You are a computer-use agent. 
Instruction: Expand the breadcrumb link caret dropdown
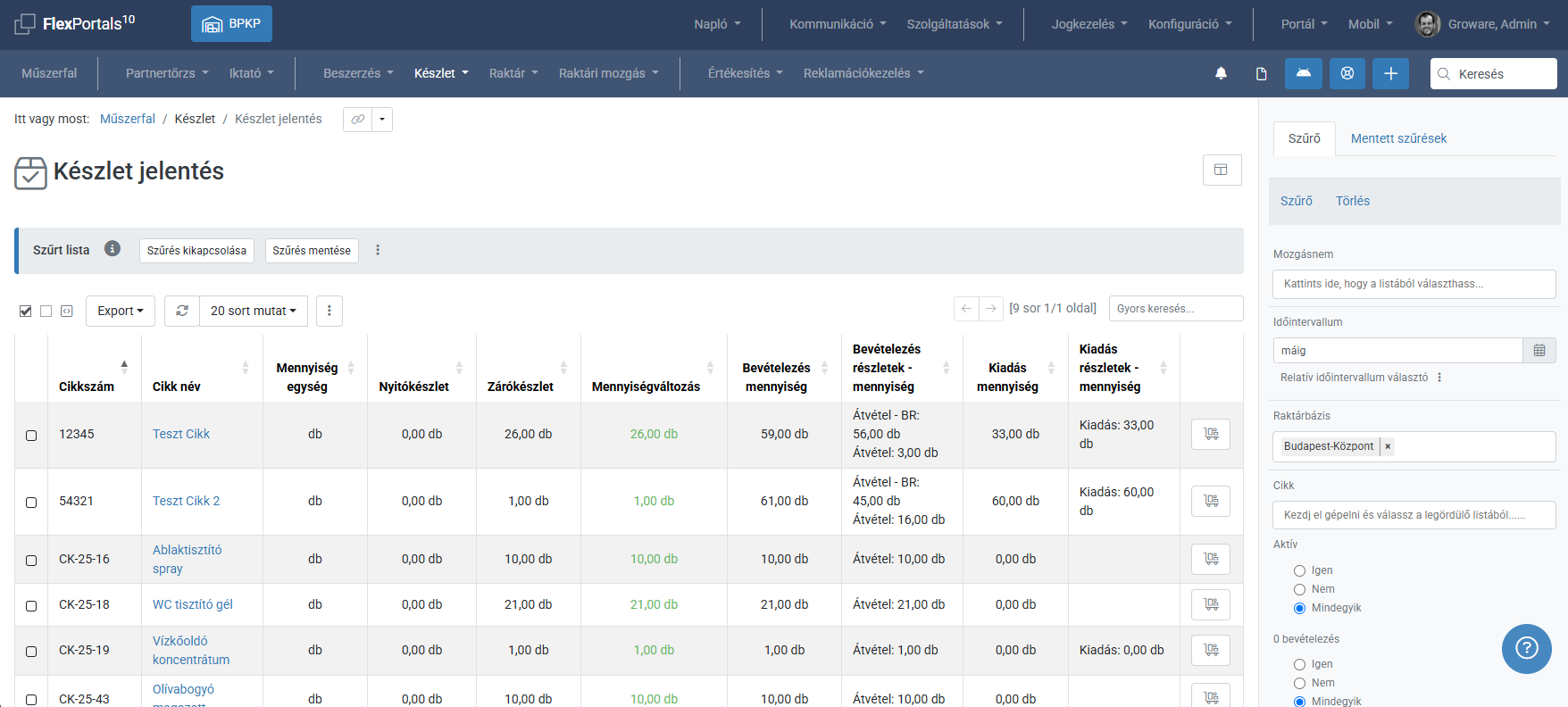[382, 120]
